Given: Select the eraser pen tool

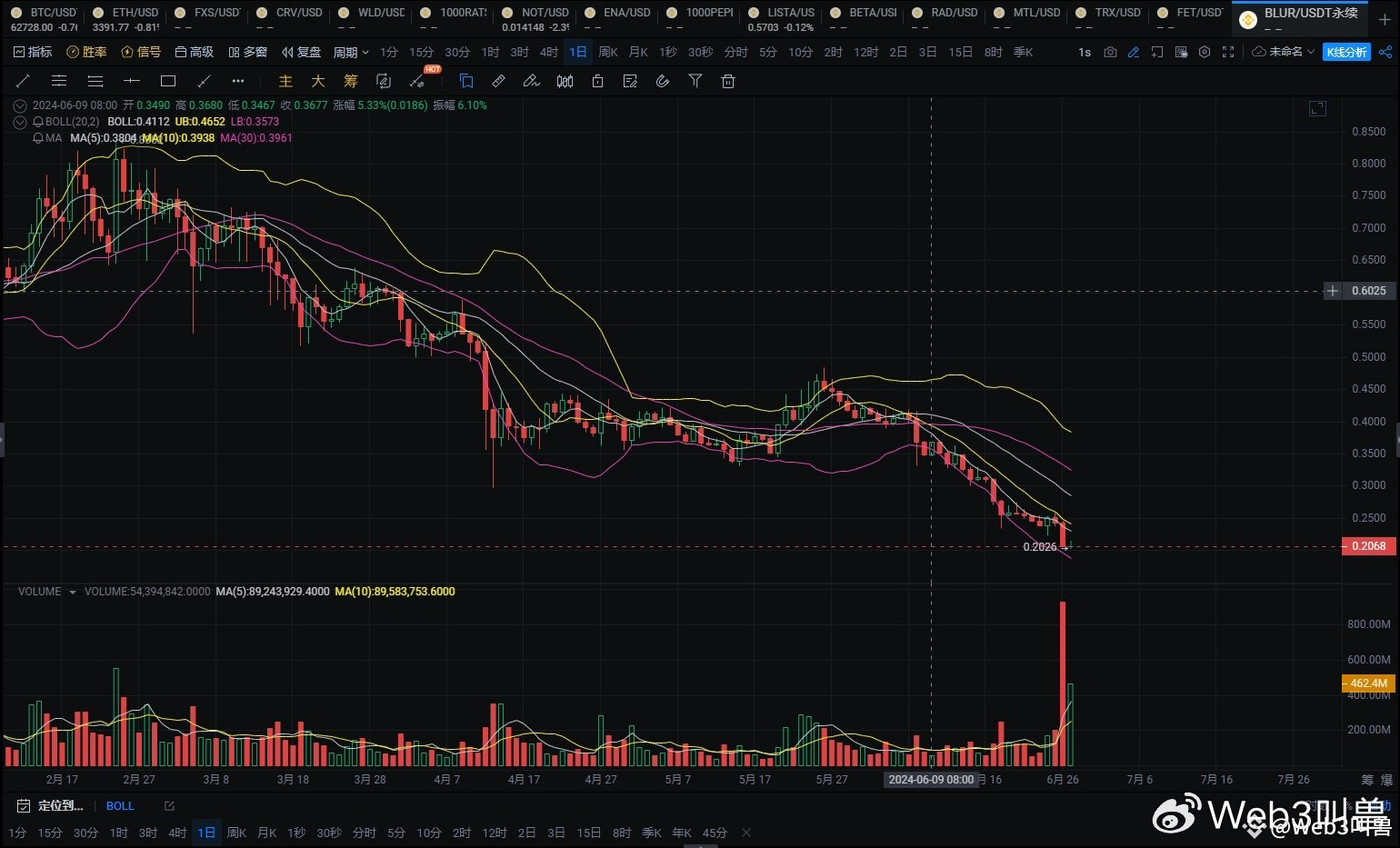Looking at the screenshot, I should tap(532, 81).
